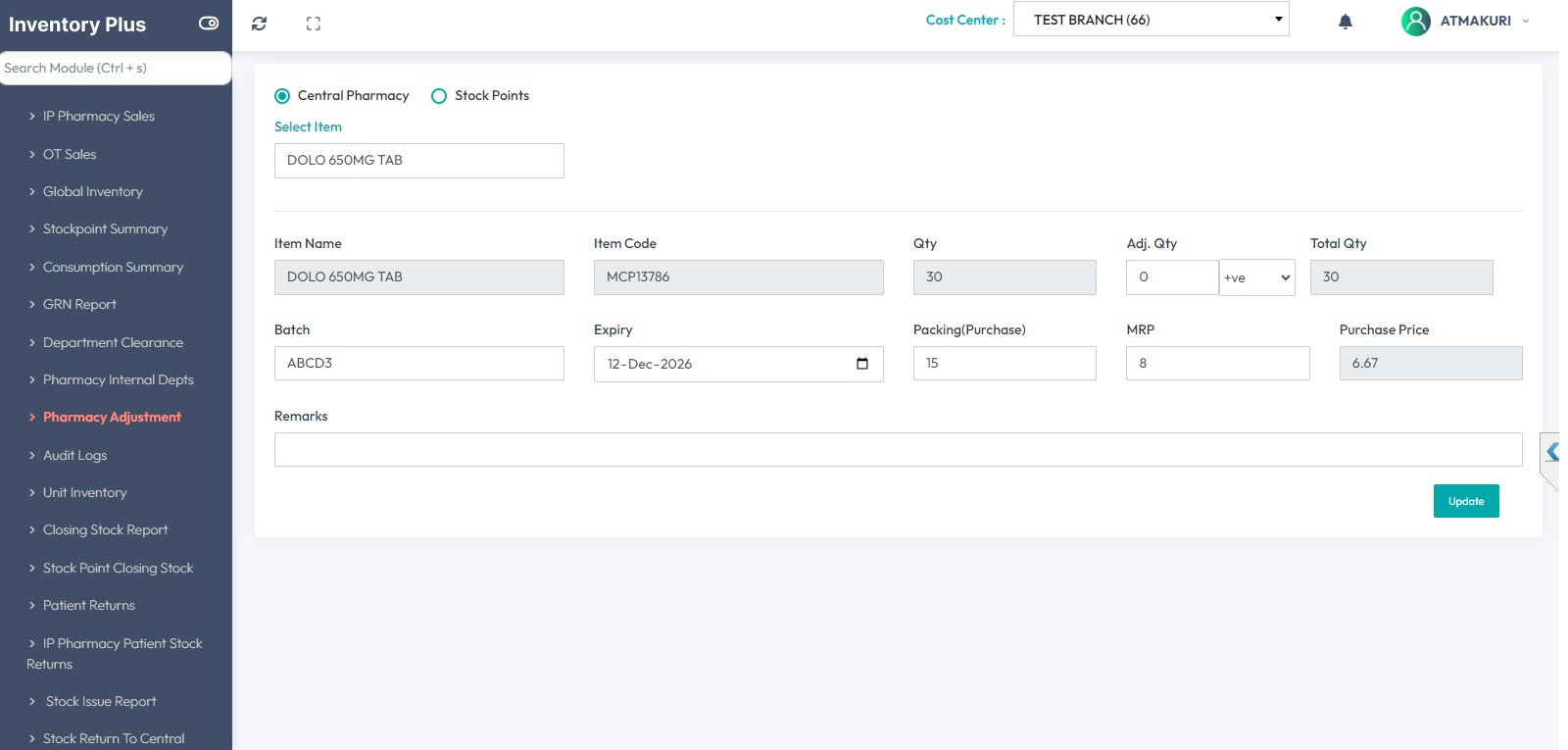Open Stock Point Closing Stock item
The image size is (1568, 750).
click(118, 568)
